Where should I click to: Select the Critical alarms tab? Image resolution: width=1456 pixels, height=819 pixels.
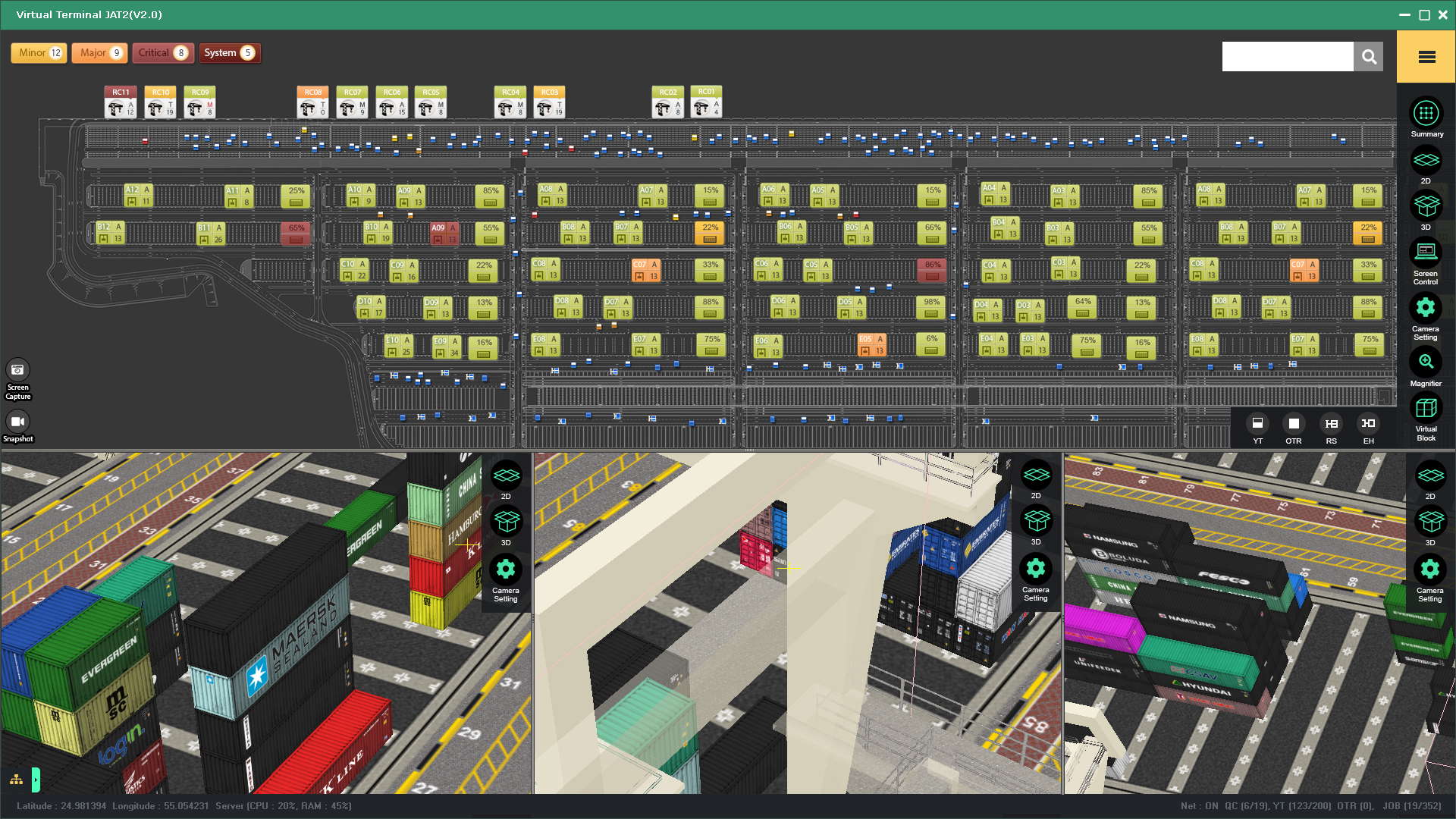163,53
